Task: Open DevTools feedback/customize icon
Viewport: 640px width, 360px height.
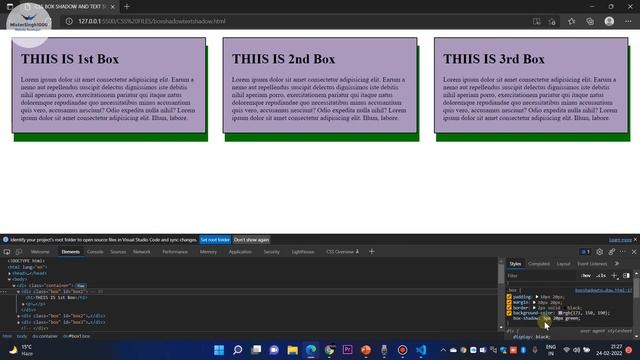Action: pos(611,252)
